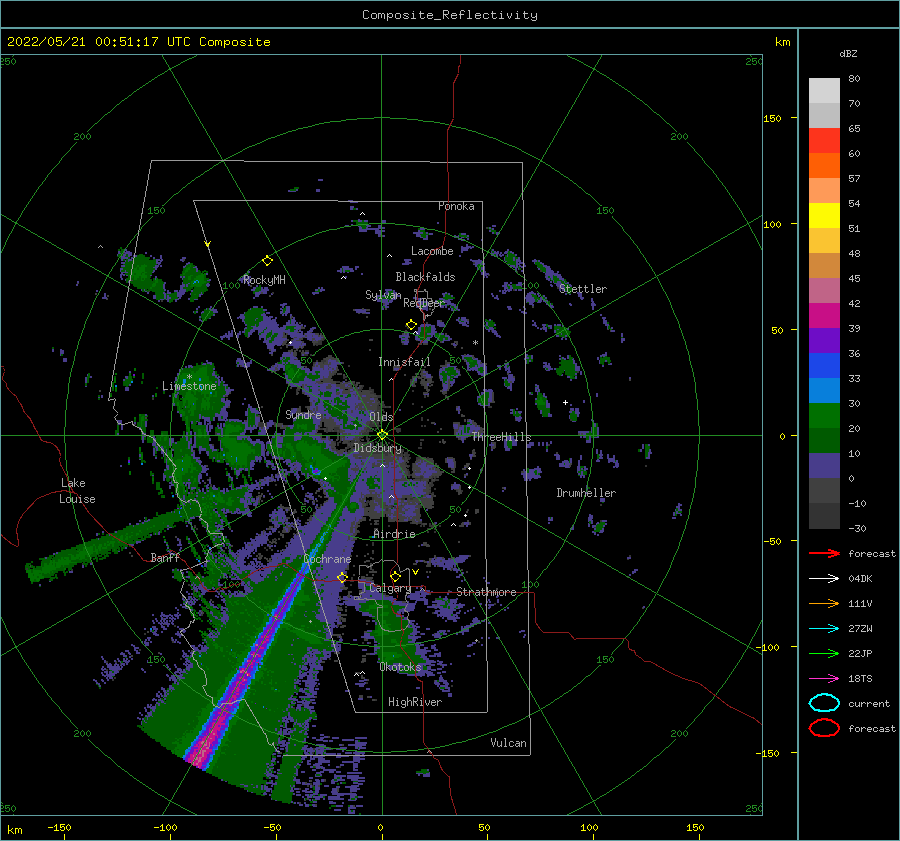Select the blue 33-36 dBZ swatch

[824, 366]
